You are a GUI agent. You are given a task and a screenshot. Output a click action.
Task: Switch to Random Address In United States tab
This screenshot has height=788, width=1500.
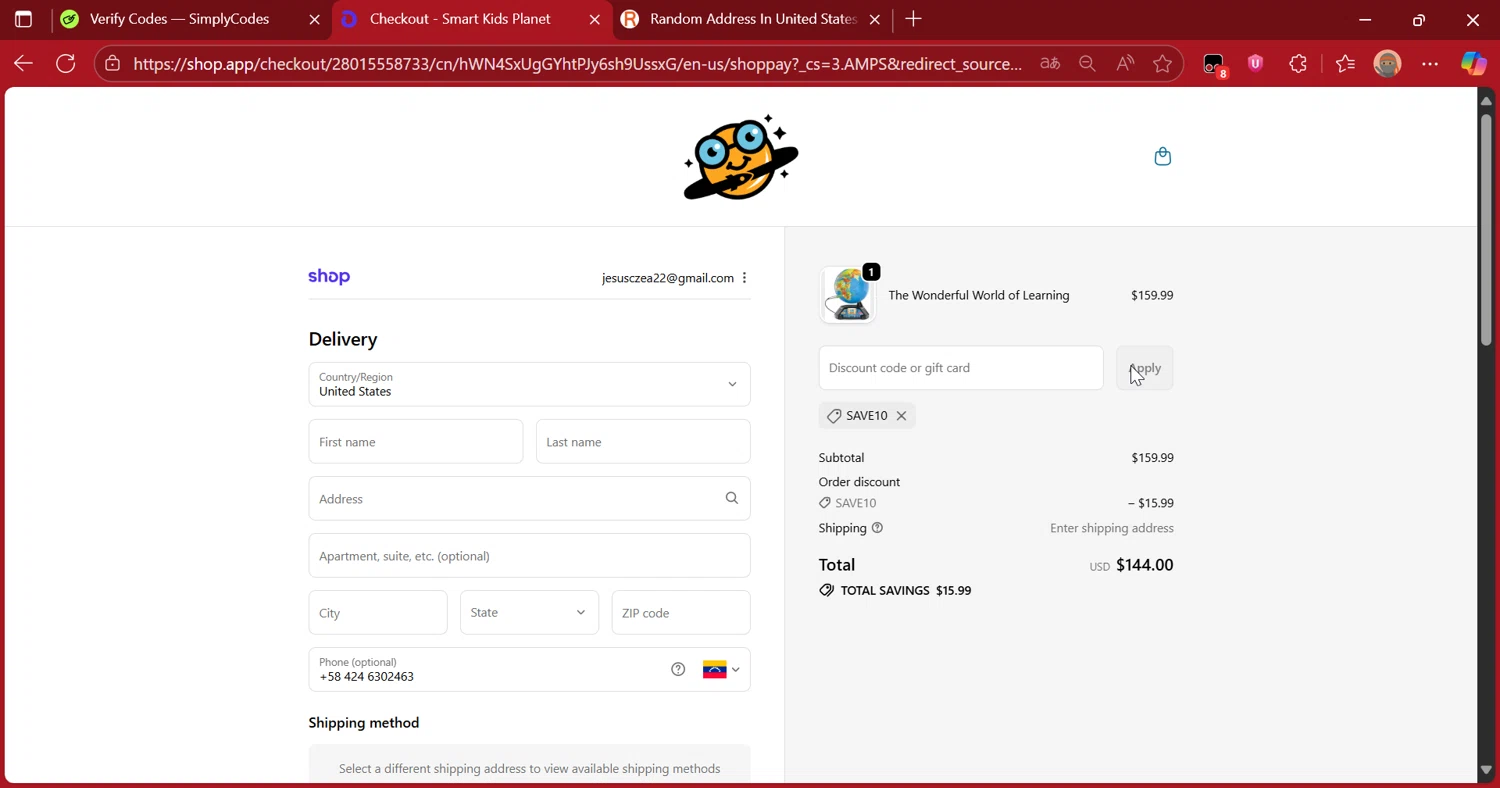coord(752,19)
